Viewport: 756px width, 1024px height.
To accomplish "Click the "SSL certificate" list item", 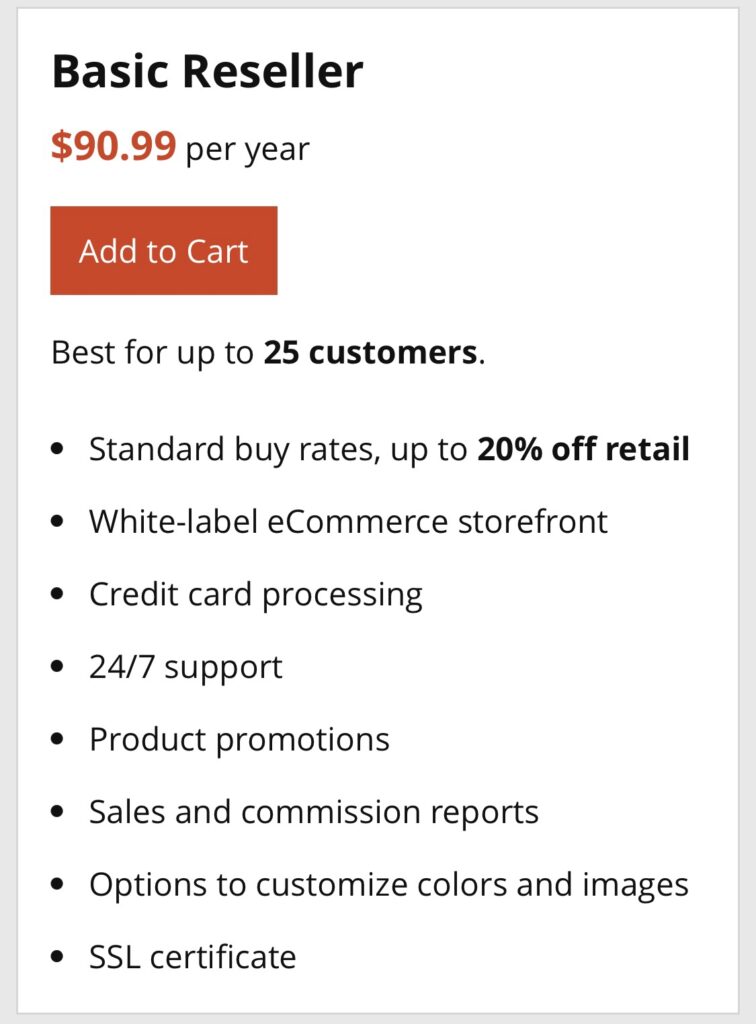I will tap(192, 957).
